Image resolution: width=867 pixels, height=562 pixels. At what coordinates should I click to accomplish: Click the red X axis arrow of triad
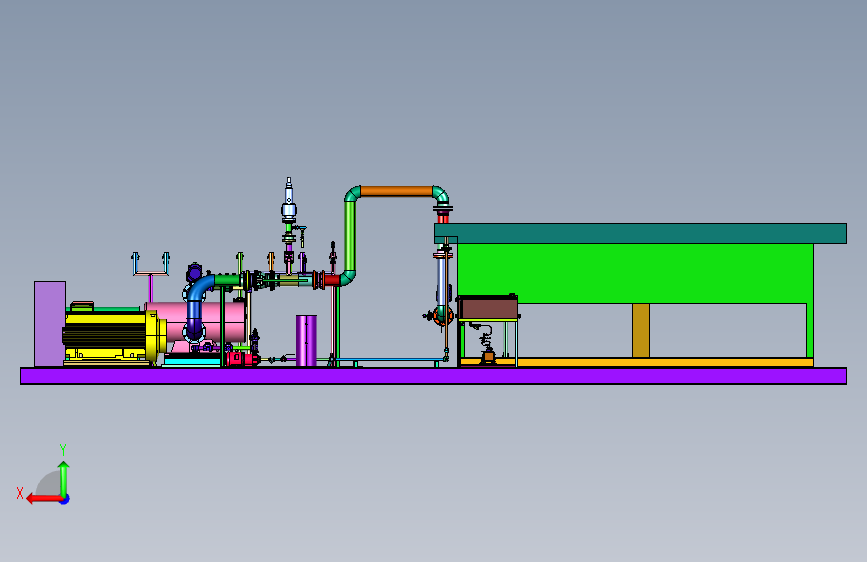coord(44,499)
